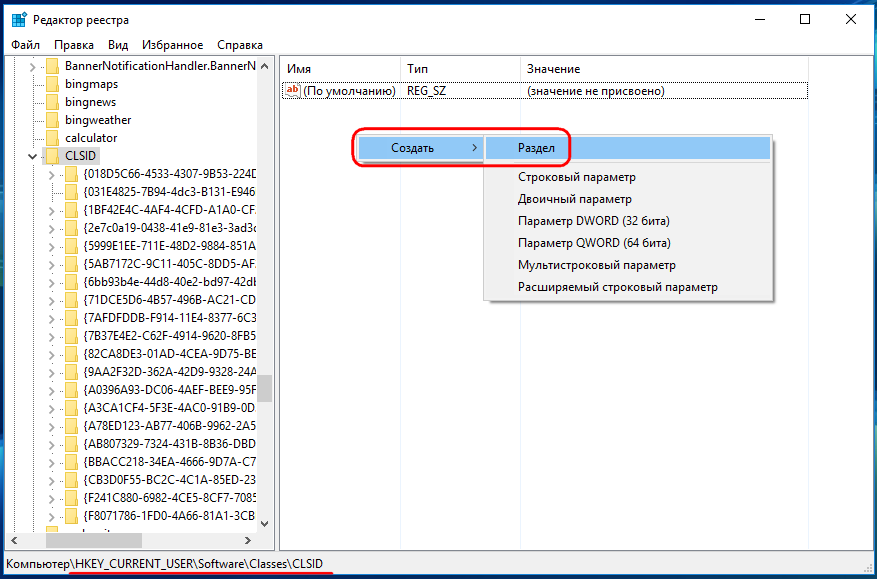This screenshot has height=579, width=877.
Task: Click the tree horizontal scrollbar left arrow
Action: click(15, 541)
